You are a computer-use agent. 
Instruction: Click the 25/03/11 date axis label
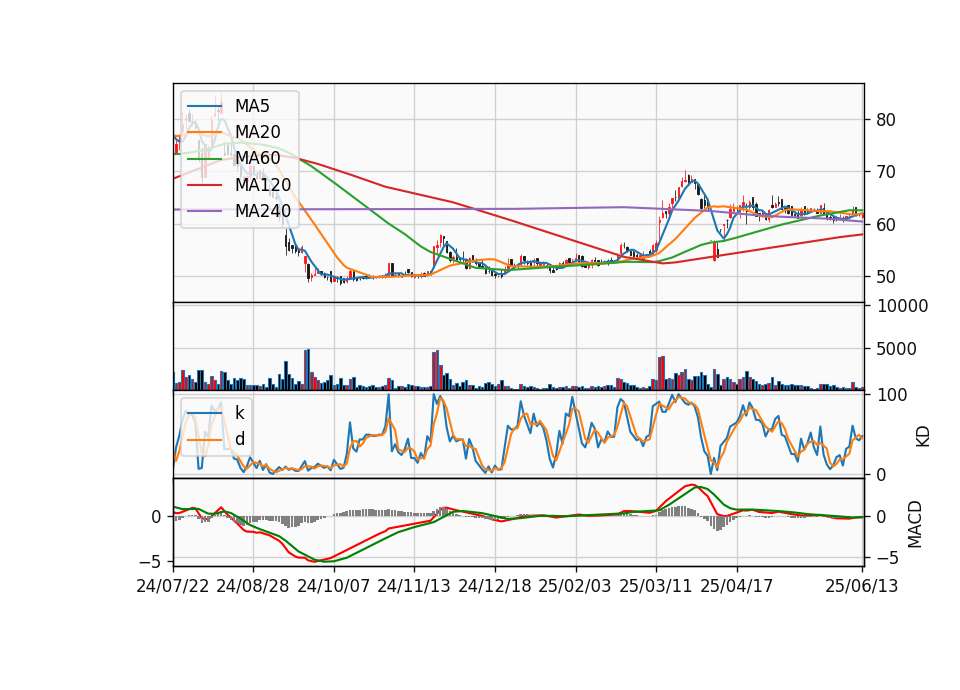(656, 586)
